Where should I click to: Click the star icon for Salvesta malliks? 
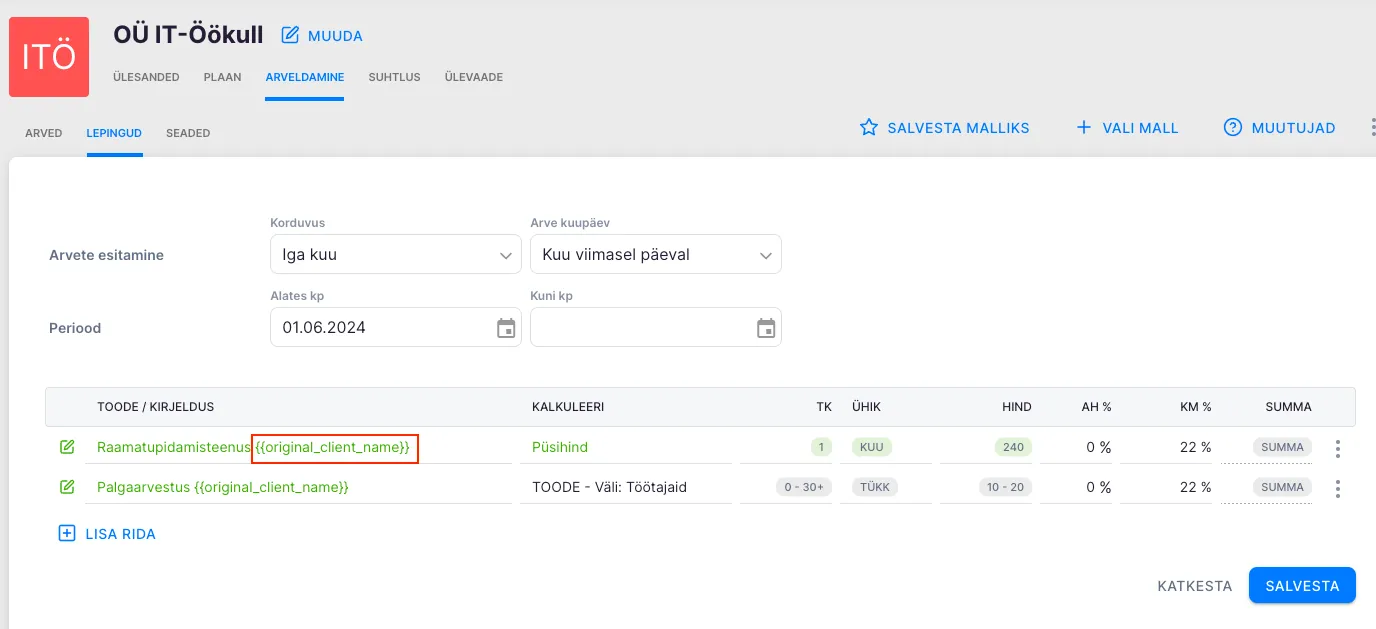coord(869,128)
